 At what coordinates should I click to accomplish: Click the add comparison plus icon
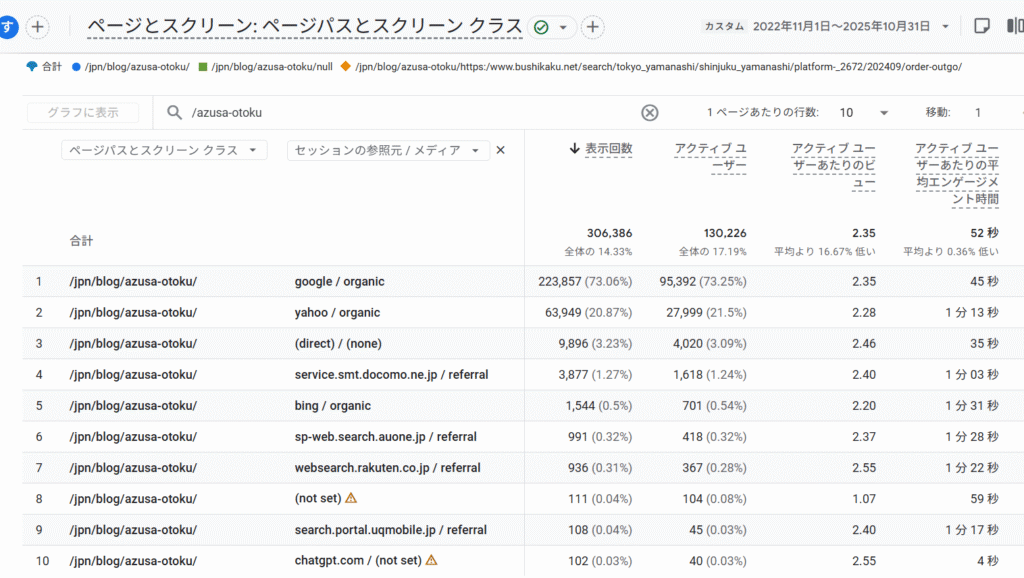pyautogui.click(x=37, y=27)
